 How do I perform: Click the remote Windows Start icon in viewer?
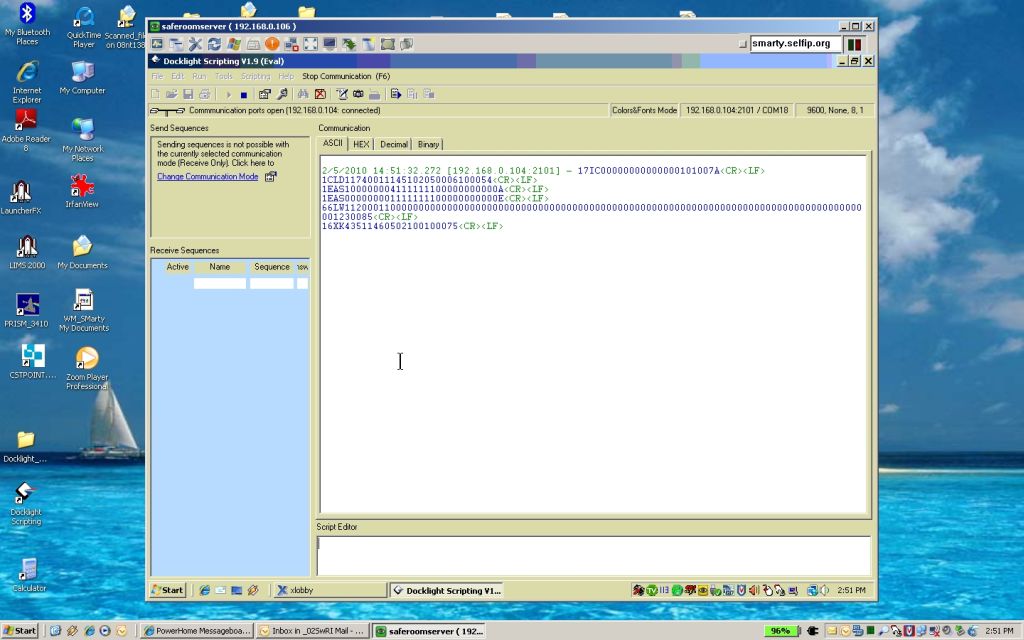point(233,44)
